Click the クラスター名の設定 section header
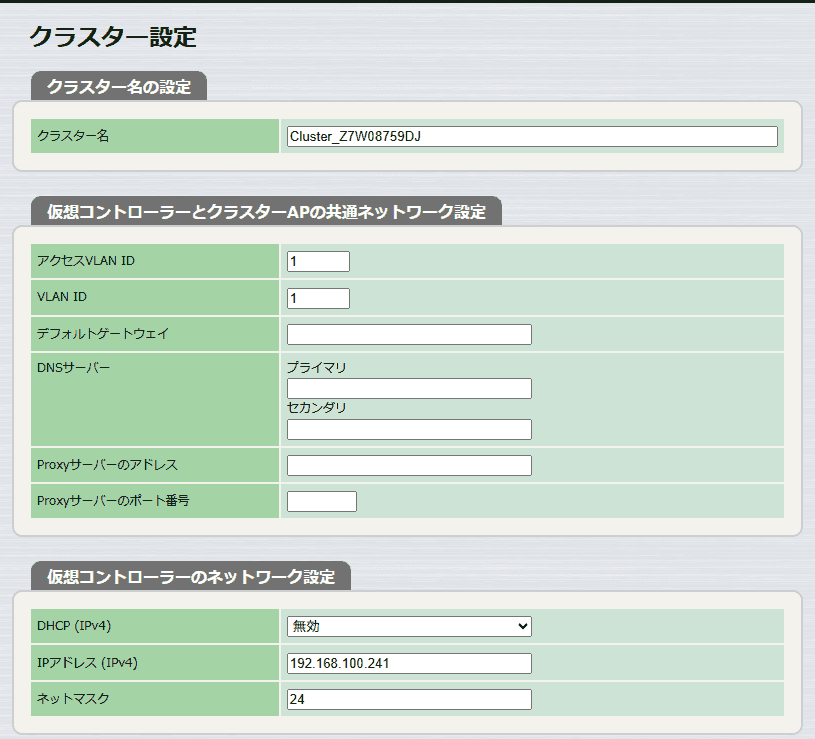Image resolution: width=815 pixels, height=739 pixels. tap(119, 87)
